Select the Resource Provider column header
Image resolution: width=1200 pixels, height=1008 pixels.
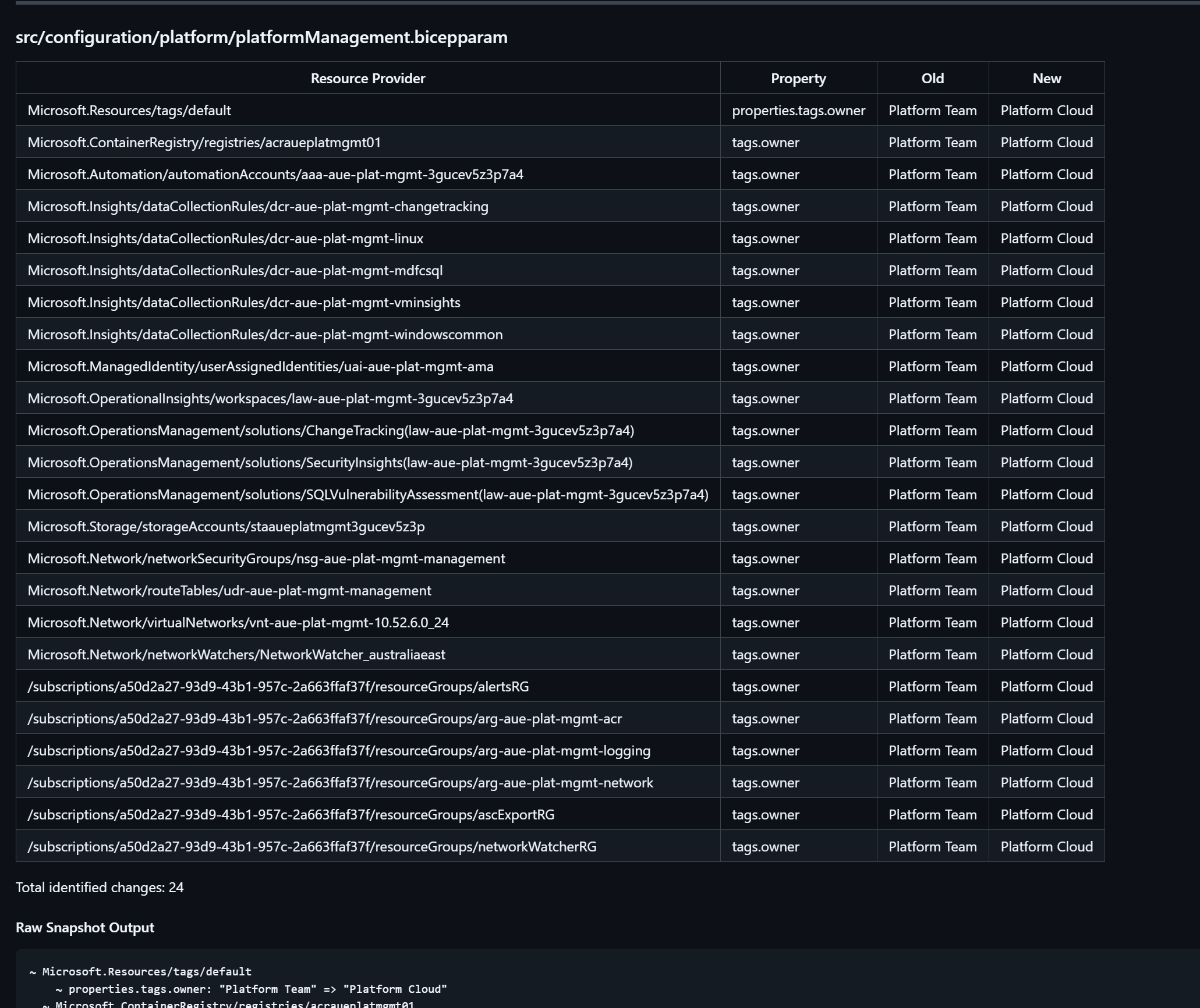367,78
